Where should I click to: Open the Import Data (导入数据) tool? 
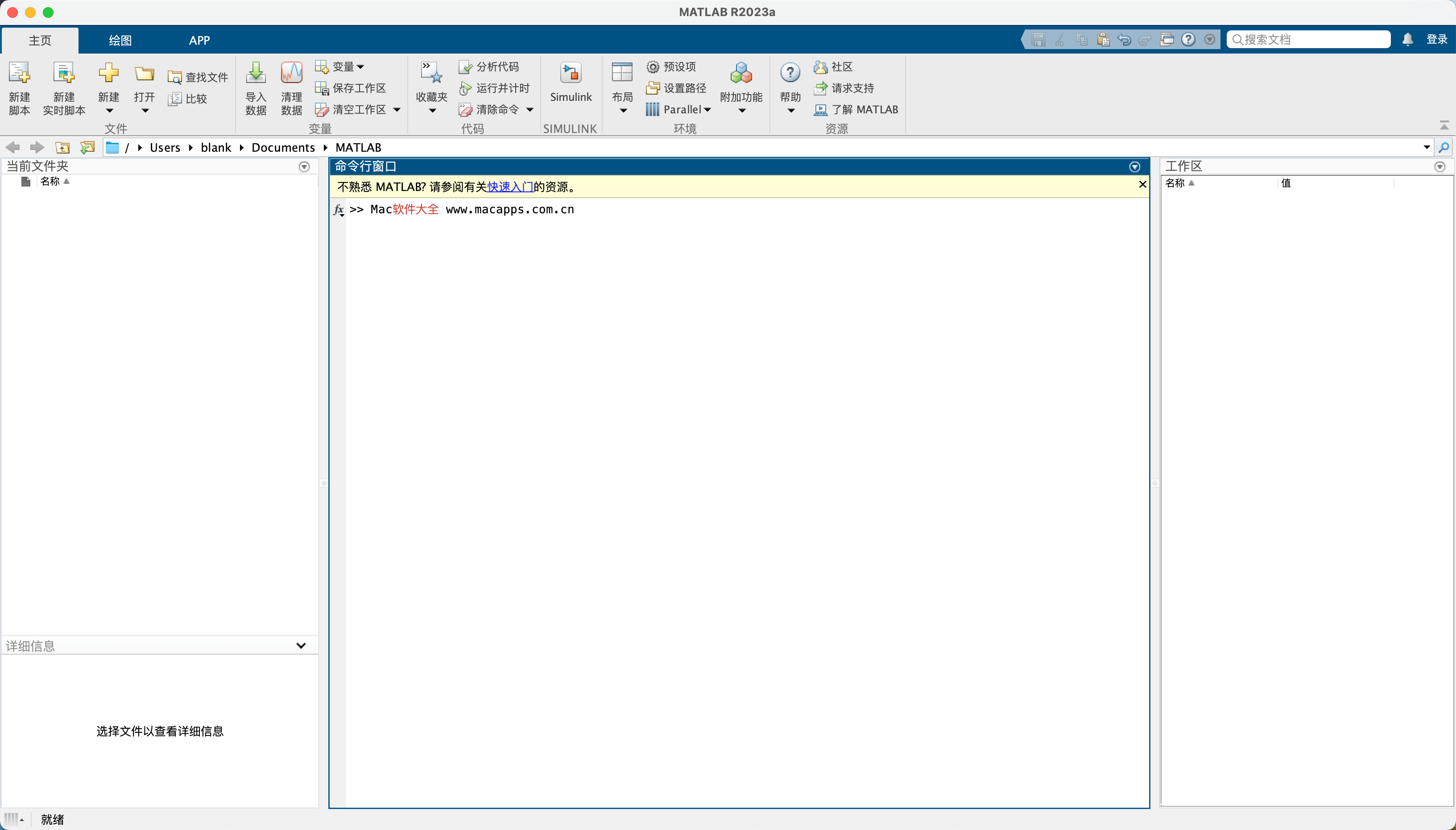pyautogui.click(x=255, y=74)
